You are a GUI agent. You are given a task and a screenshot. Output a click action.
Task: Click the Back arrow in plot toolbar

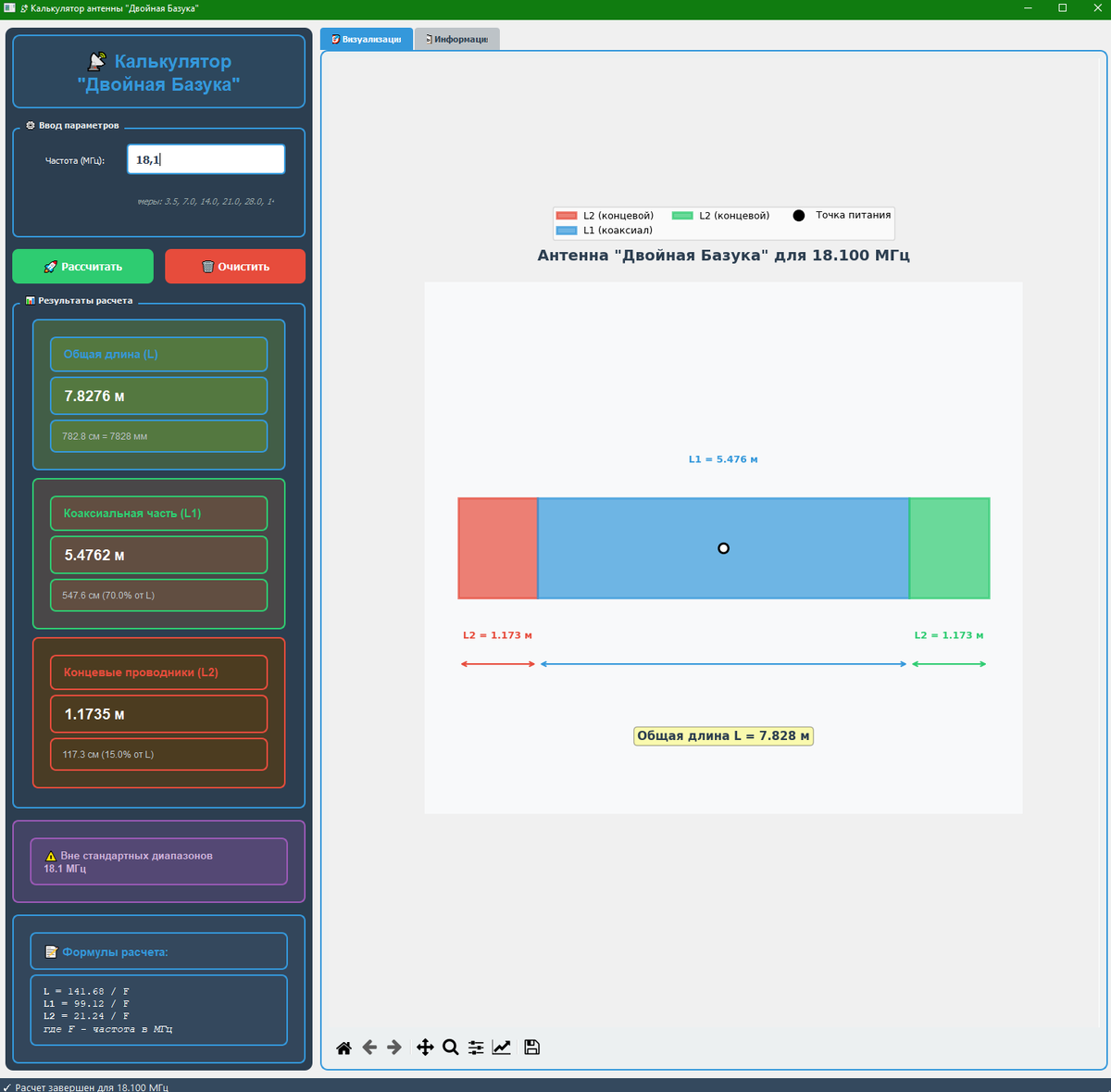[x=369, y=1048]
